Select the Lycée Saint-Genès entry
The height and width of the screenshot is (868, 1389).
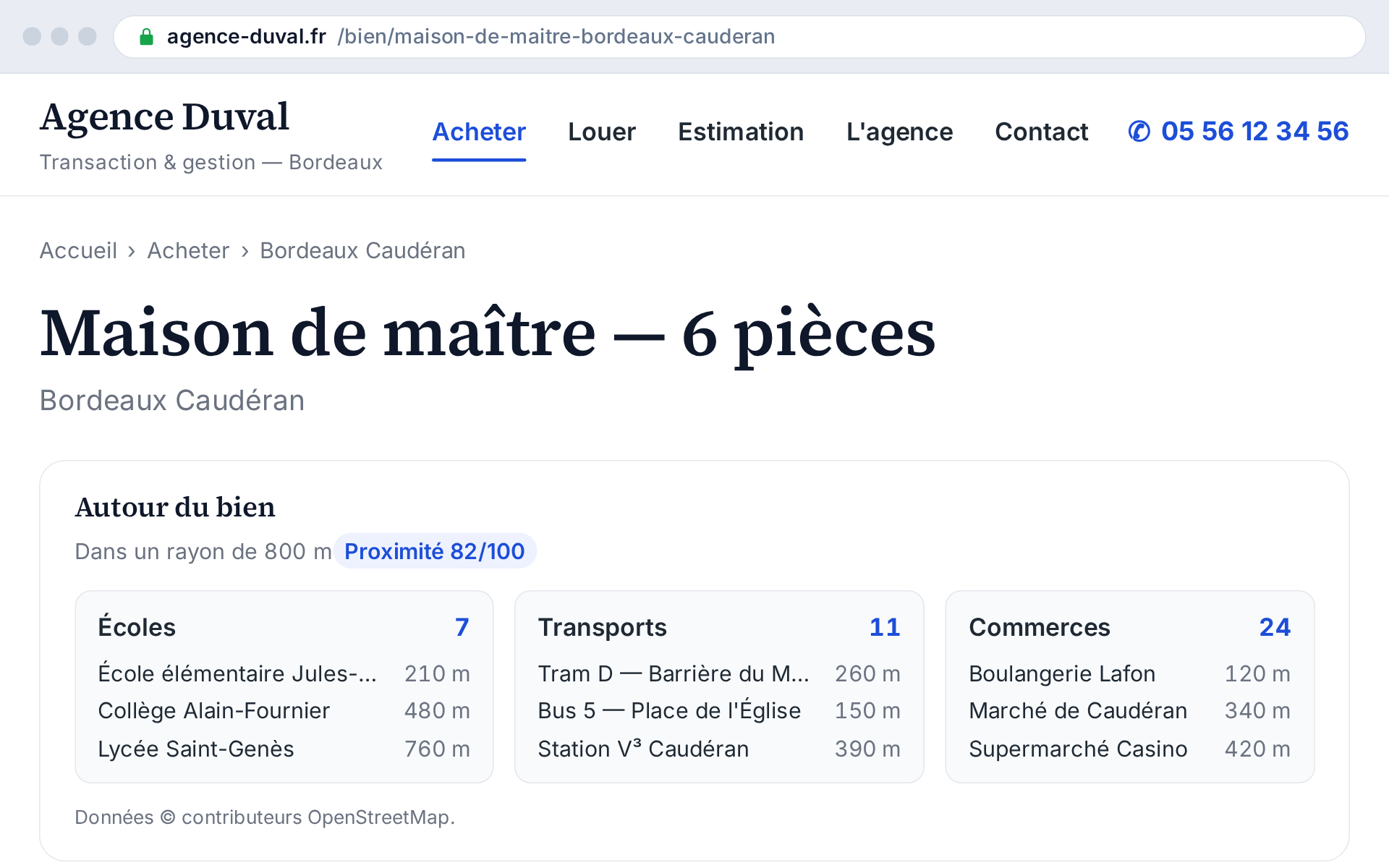284,749
